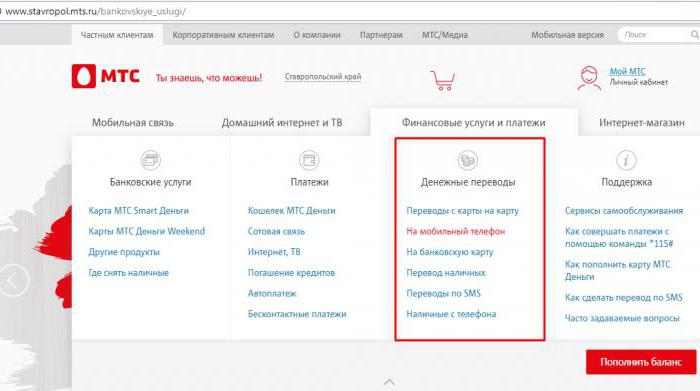The width and height of the screenshot is (700, 391).
Task: Click the Мой МТС link
Action: (x=627, y=71)
